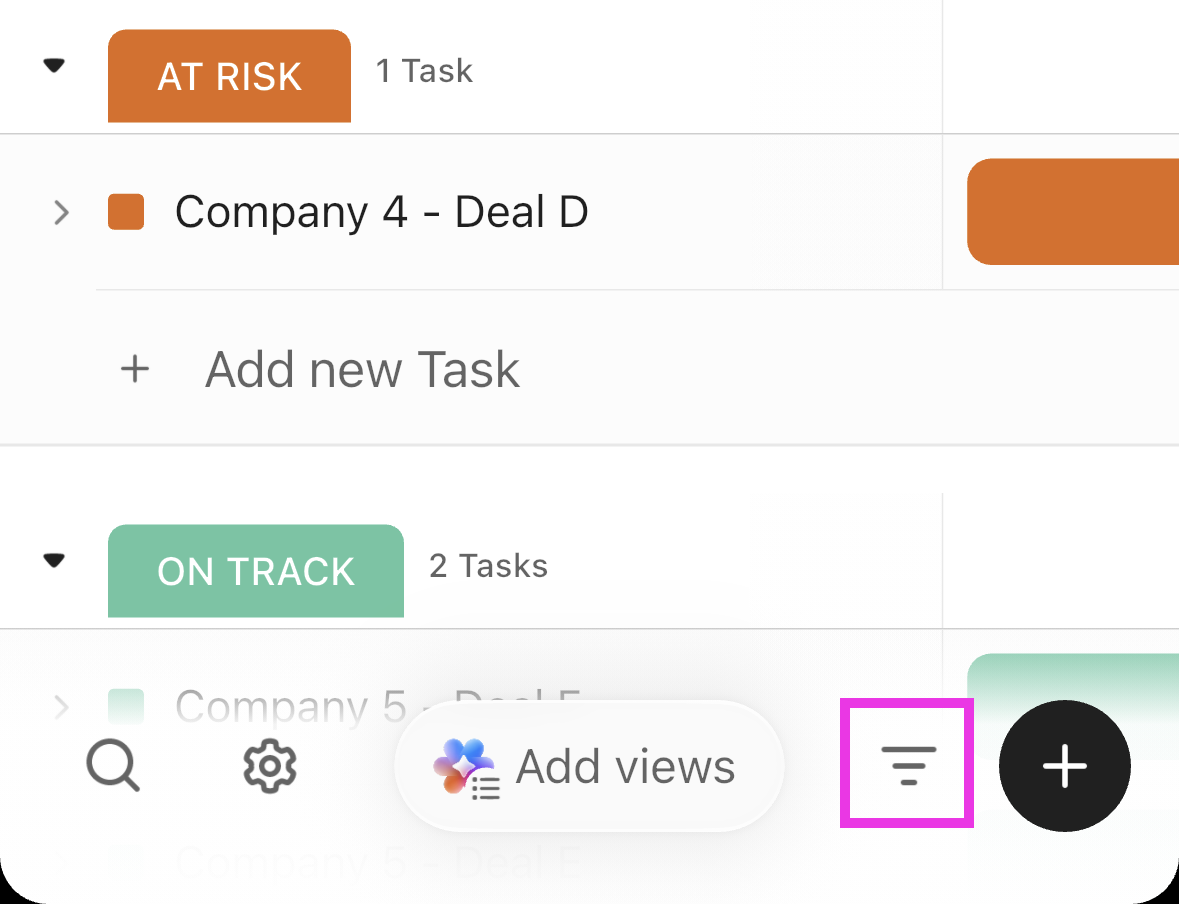Select the AT RISK status badge
The height and width of the screenshot is (904, 1180).
tap(228, 75)
